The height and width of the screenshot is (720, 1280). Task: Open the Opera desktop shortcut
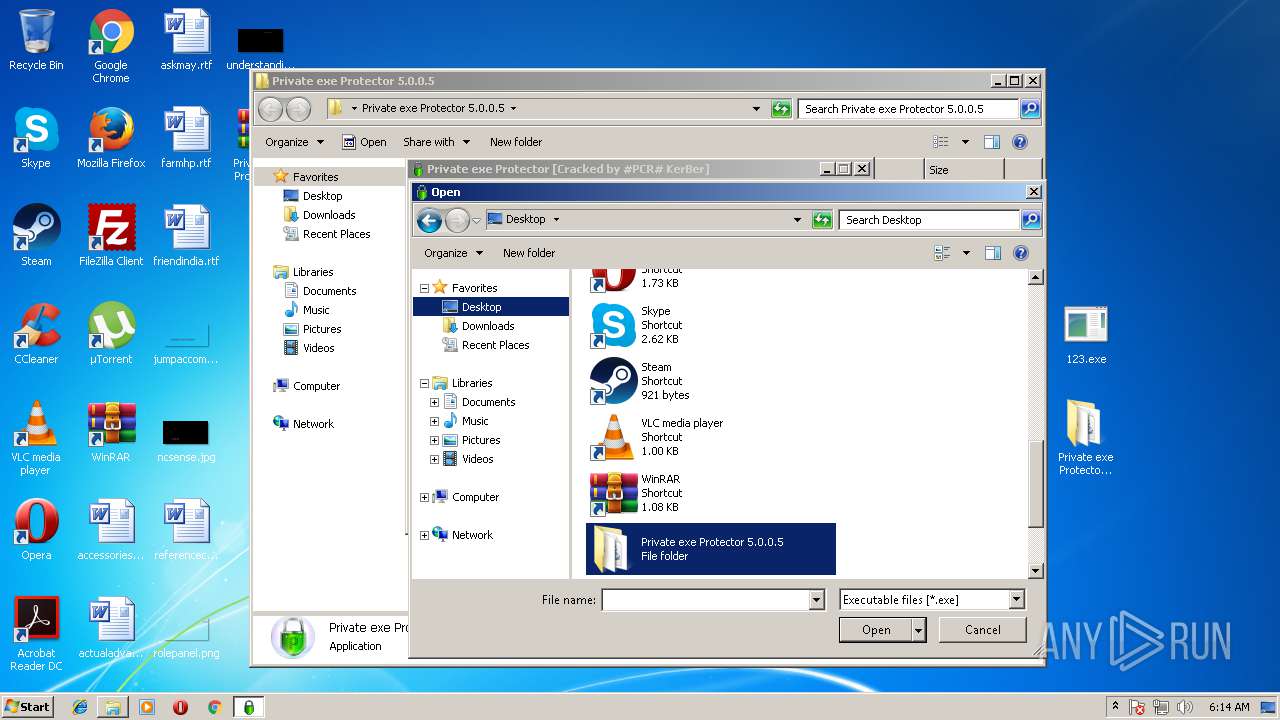coord(36,530)
